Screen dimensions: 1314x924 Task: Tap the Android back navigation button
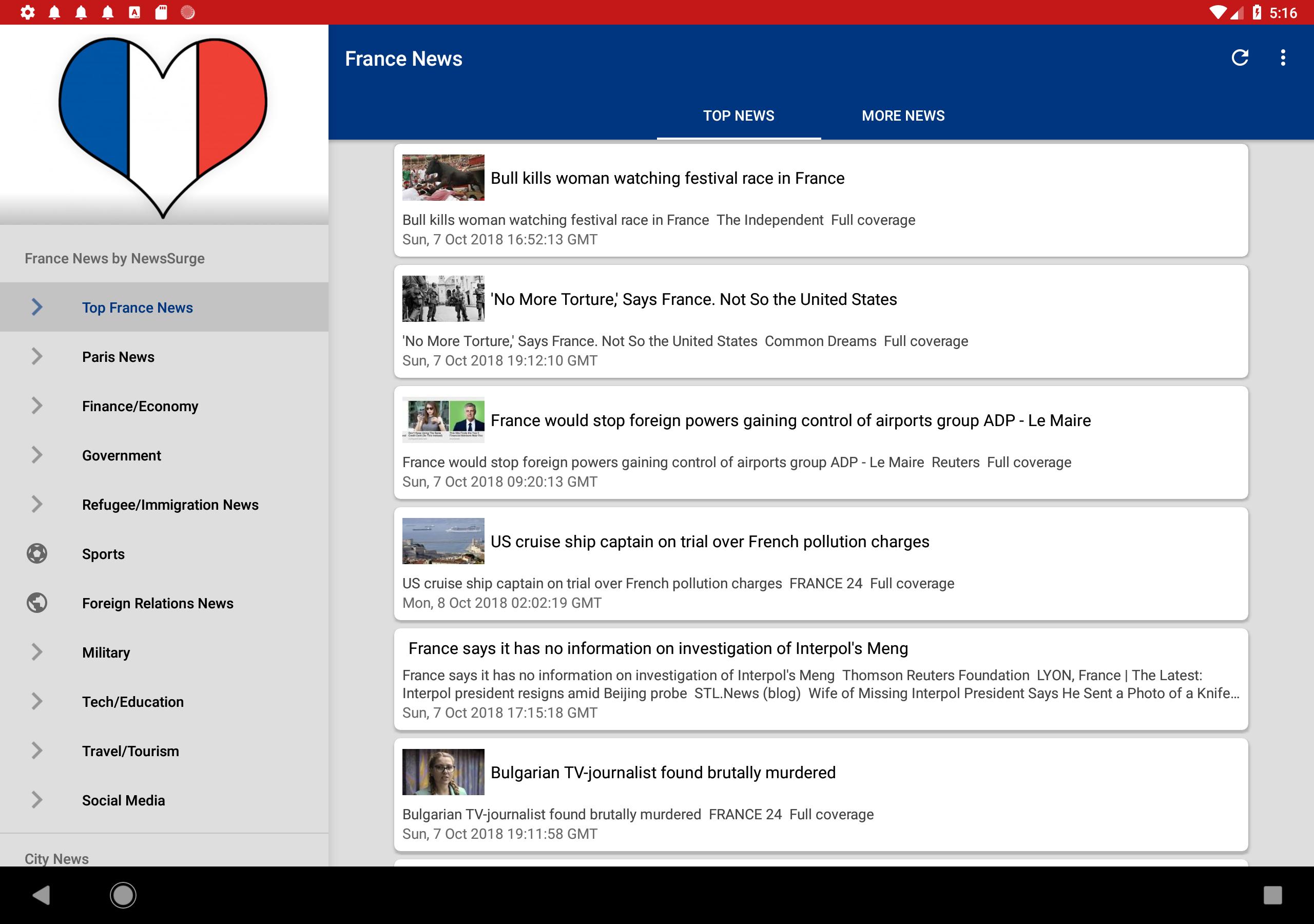pos(41,895)
